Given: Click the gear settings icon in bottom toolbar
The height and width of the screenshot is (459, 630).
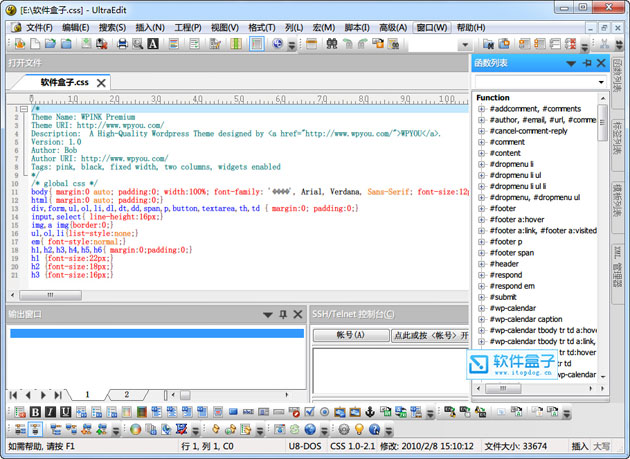Looking at the screenshot, I should point(344,429).
